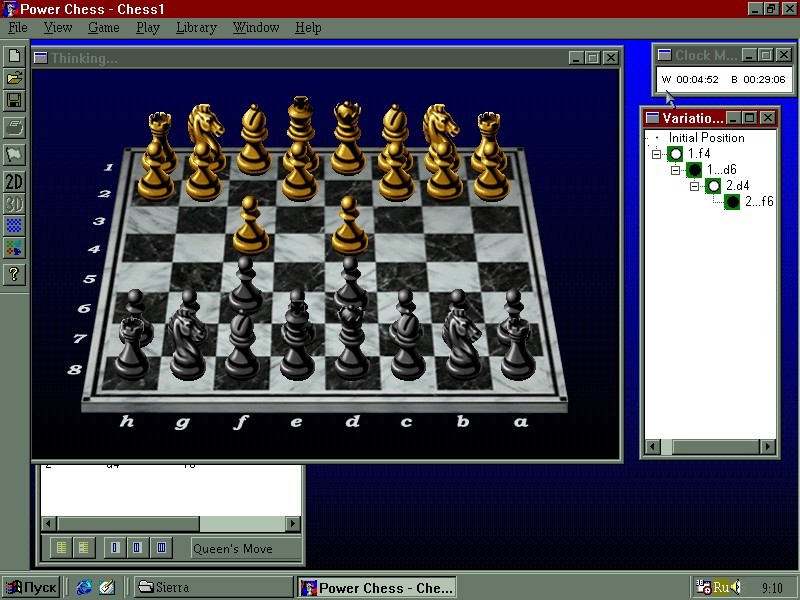Open the Game menu
The image size is (800, 600).
pyautogui.click(x=104, y=28)
